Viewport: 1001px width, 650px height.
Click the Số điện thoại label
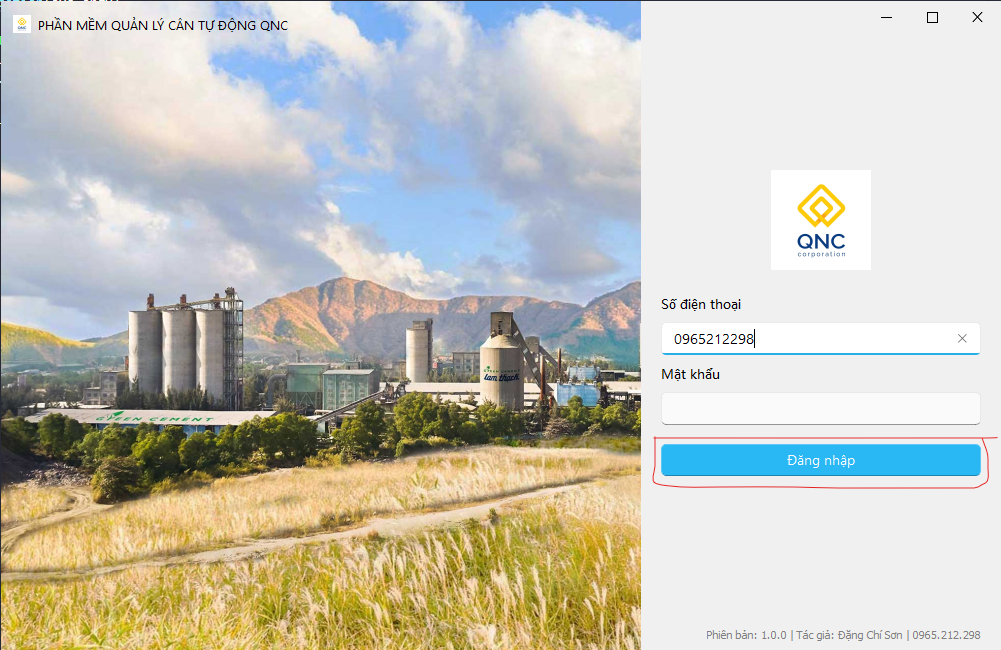701,305
